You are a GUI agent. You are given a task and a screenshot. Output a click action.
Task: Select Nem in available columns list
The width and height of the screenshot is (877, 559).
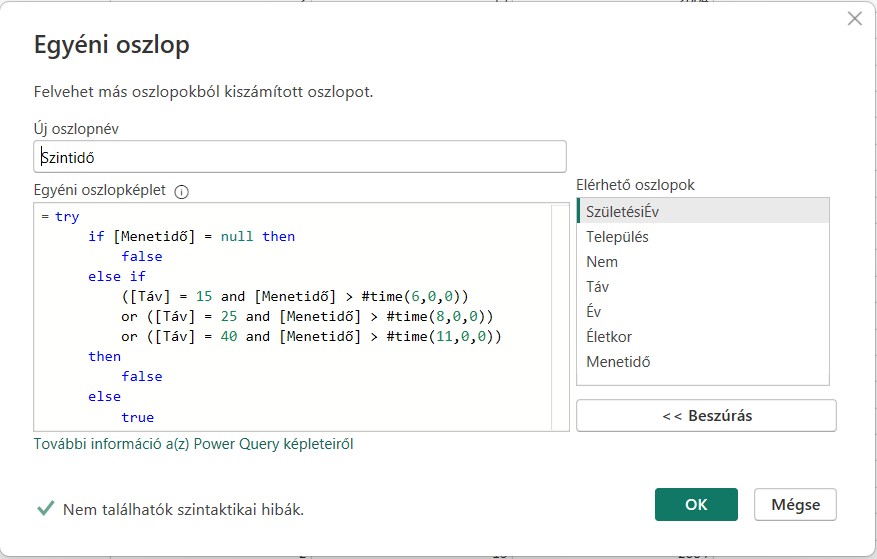702,261
